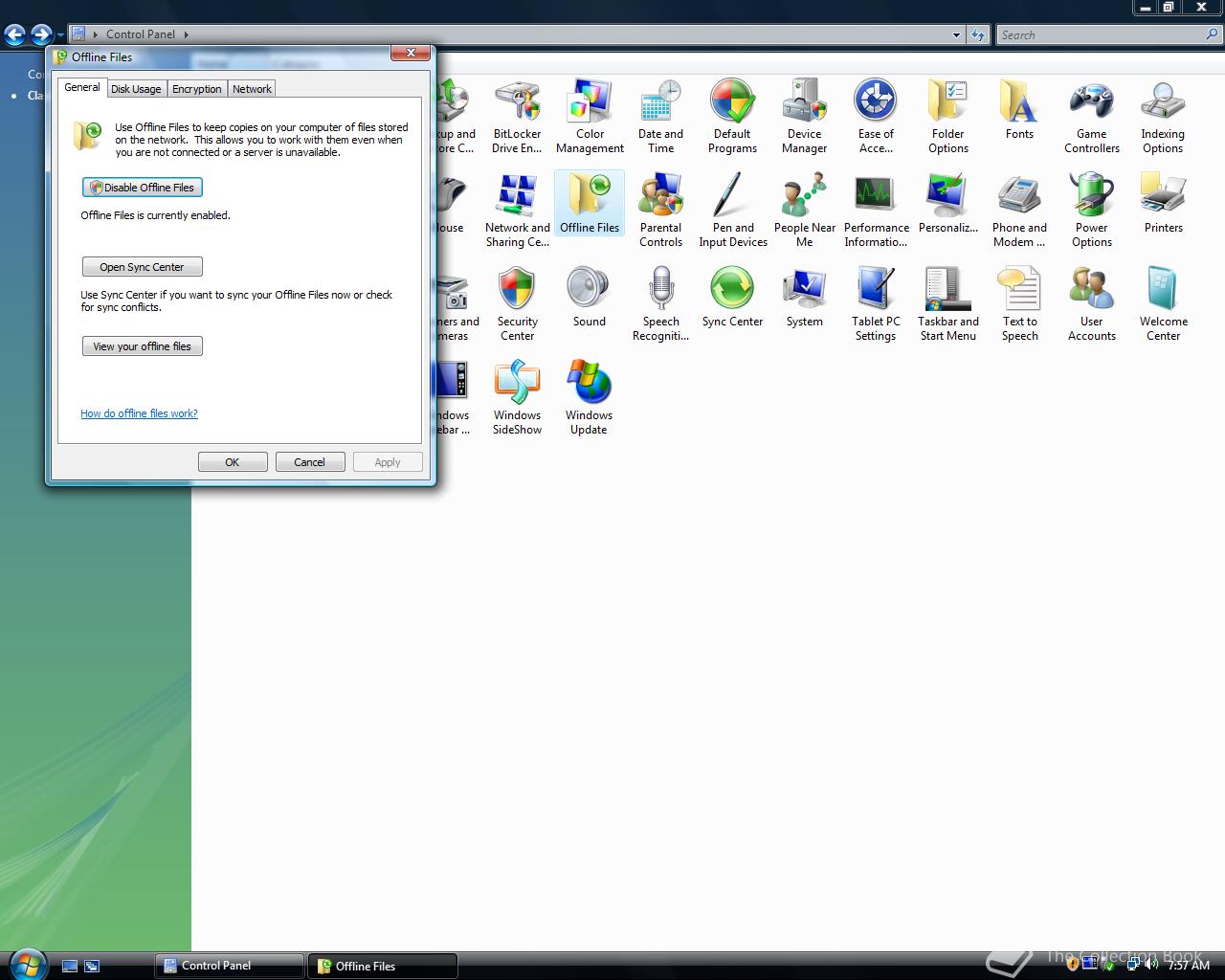Open User Accounts icon
This screenshot has width=1225, height=980.
point(1092,303)
